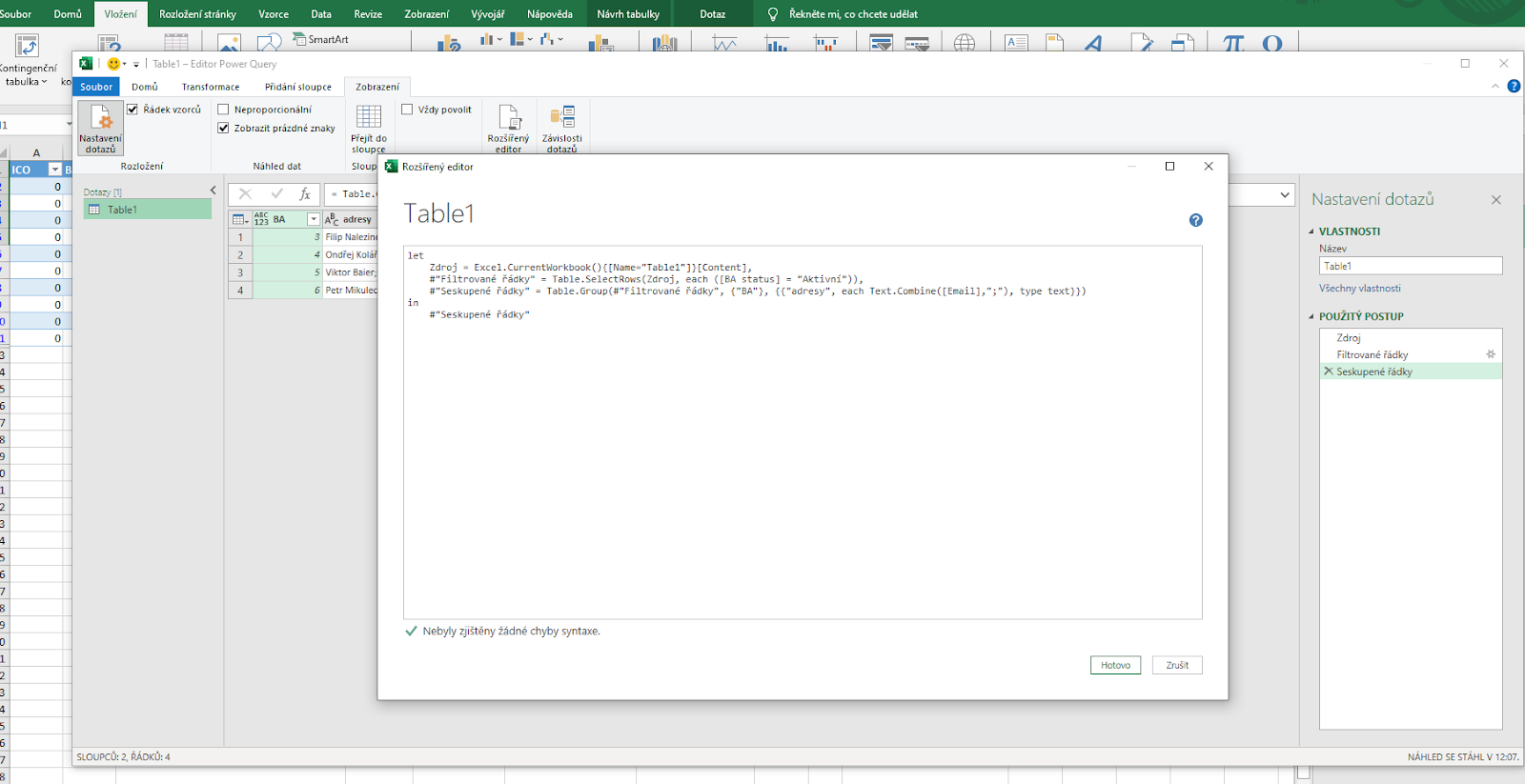Collapse the POUŽITÝ POSTUP section
This screenshot has height=784, width=1525.
tap(1311, 316)
